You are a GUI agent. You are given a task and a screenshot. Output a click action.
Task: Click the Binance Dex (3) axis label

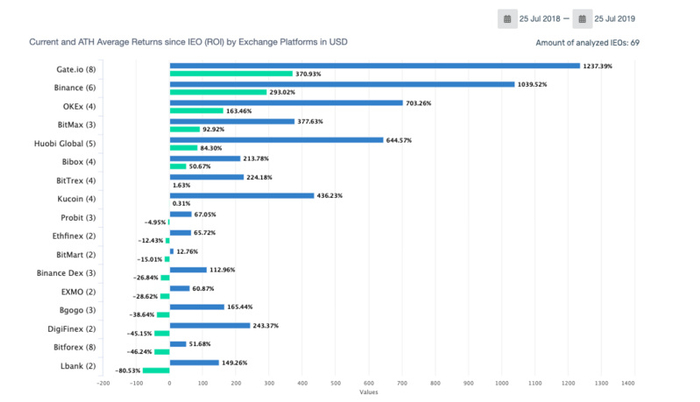pos(66,273)
